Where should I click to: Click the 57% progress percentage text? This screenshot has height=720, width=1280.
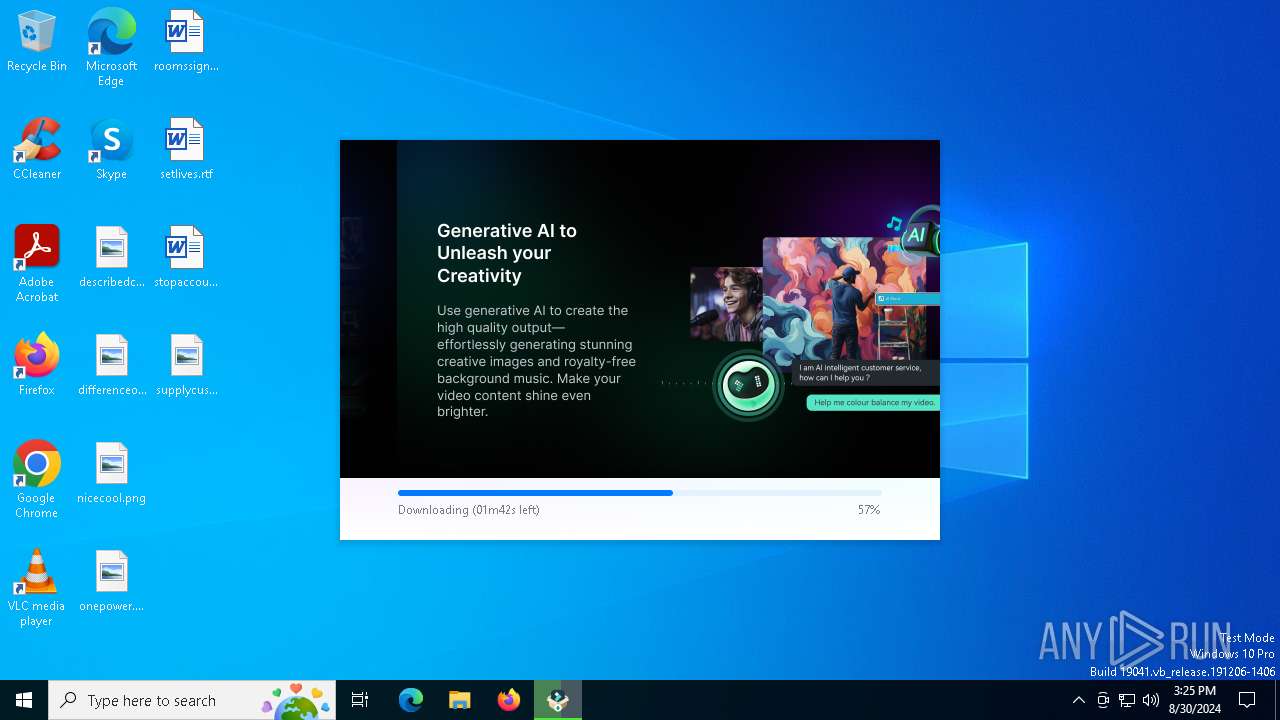coord(869,510)
